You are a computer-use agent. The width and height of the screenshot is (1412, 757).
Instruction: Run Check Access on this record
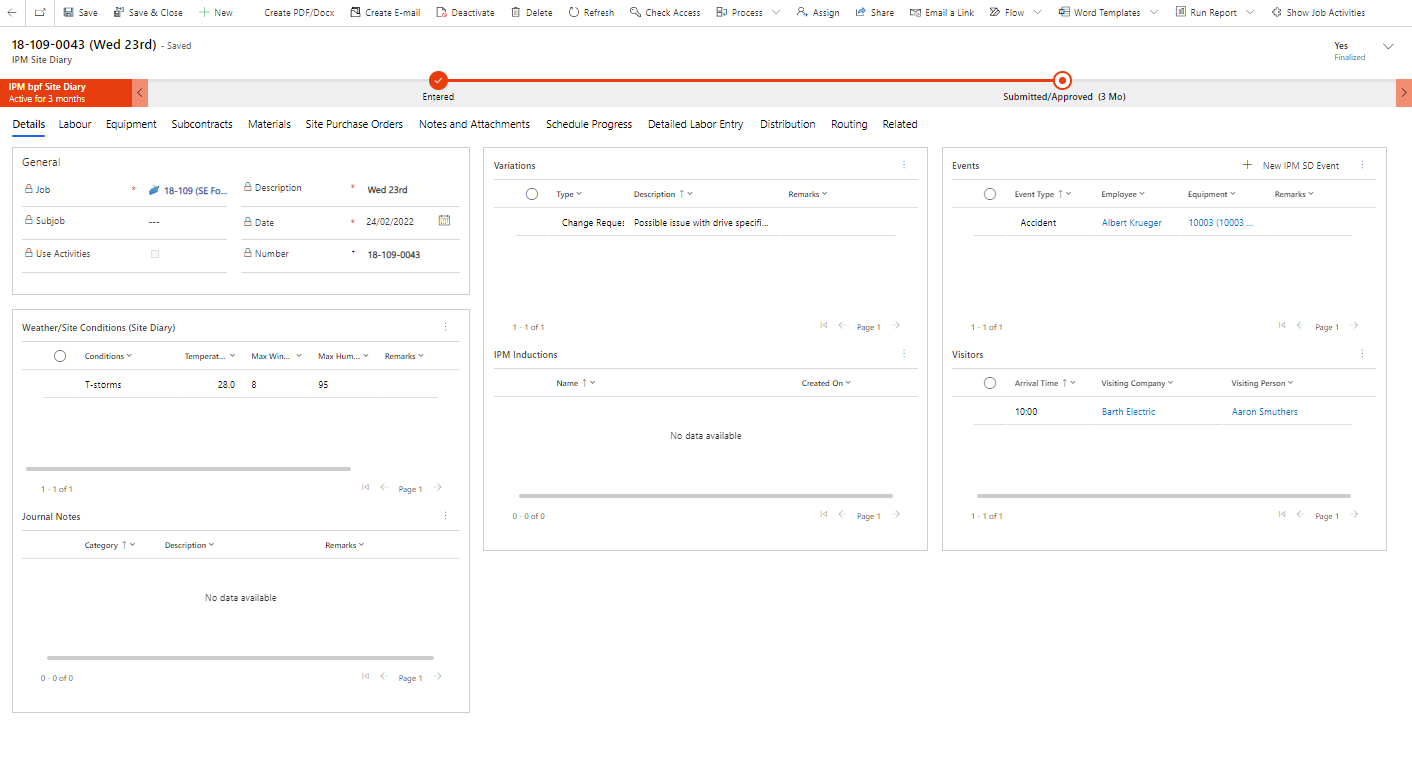tap(665, 12)
